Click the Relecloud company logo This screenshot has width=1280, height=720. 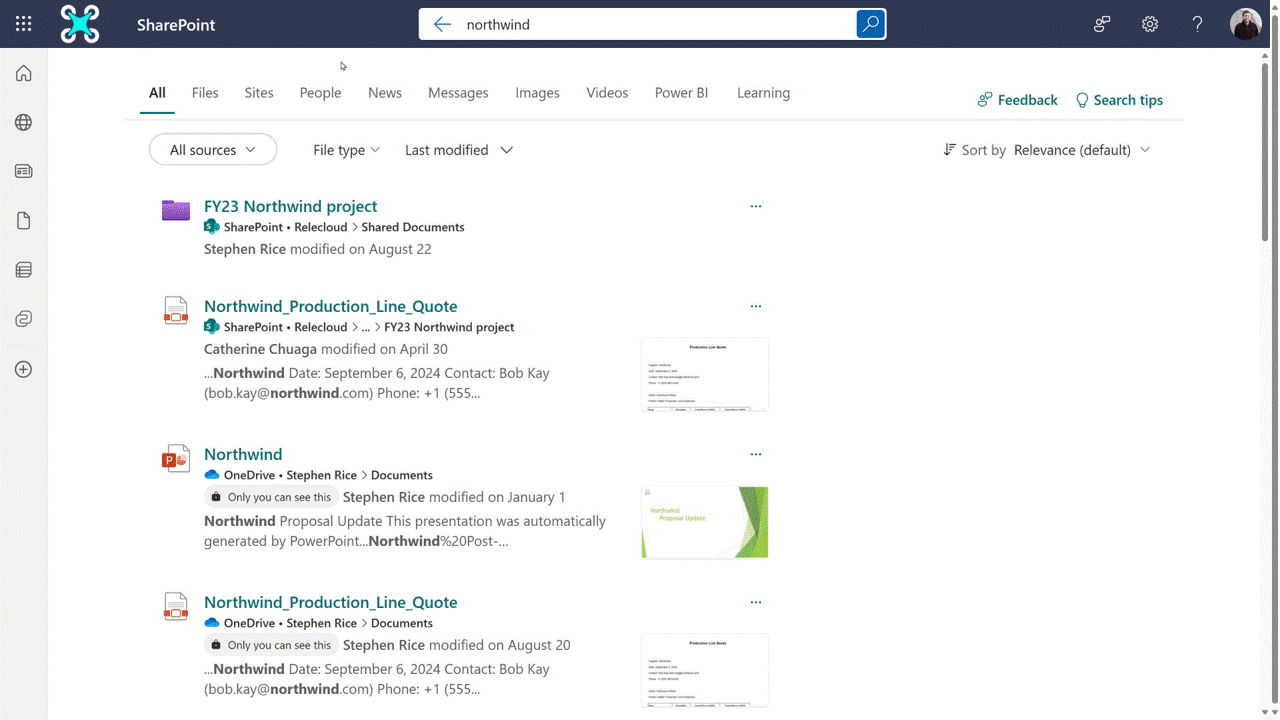click(80, 24)
